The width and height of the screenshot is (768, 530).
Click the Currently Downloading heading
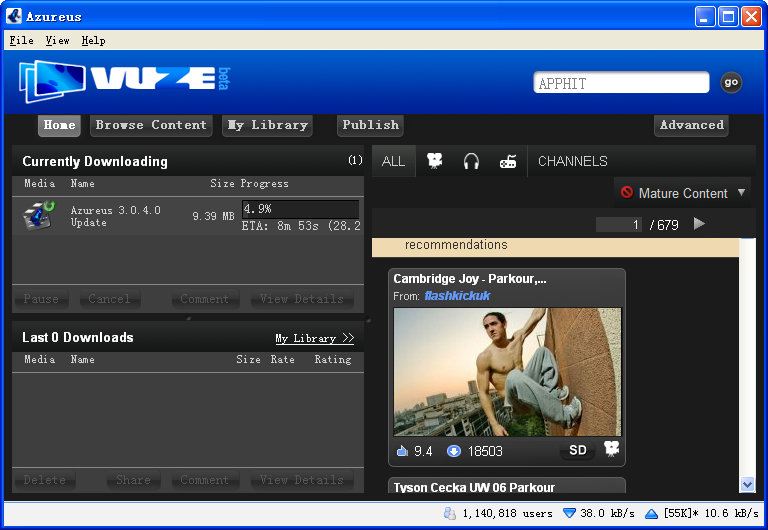pos(95,161)
